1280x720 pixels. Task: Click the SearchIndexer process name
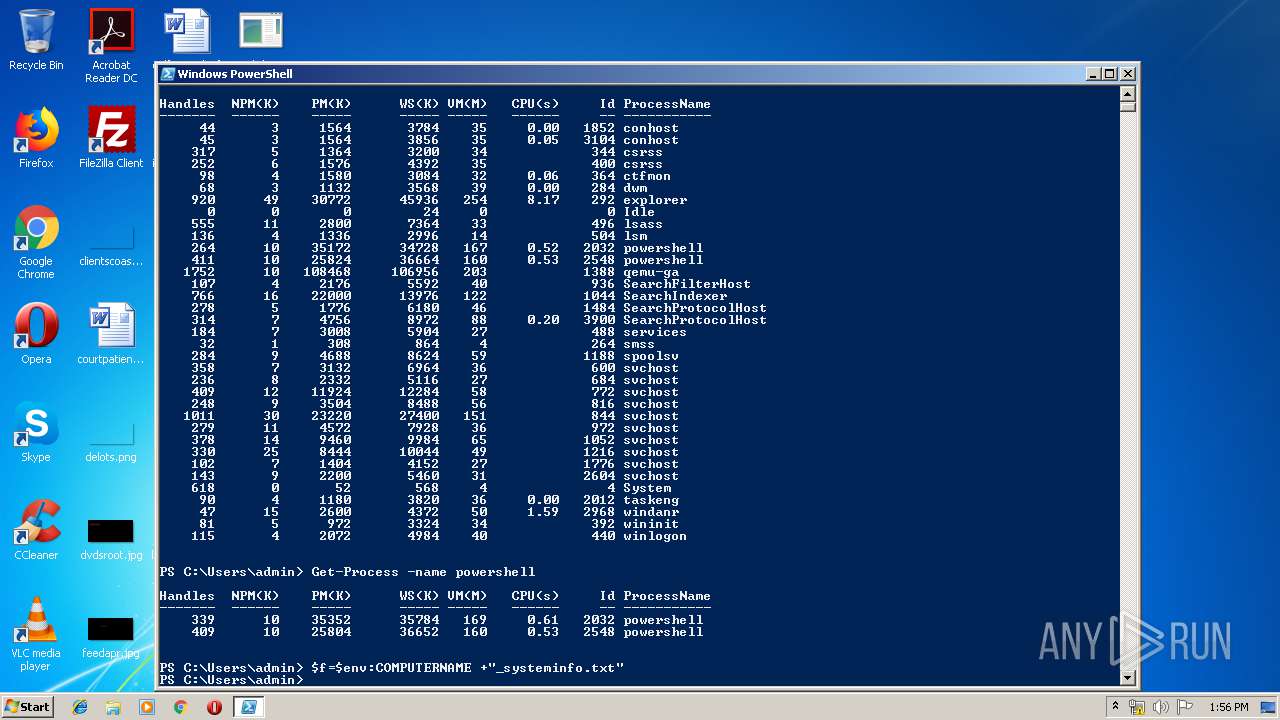coord(675,296)
